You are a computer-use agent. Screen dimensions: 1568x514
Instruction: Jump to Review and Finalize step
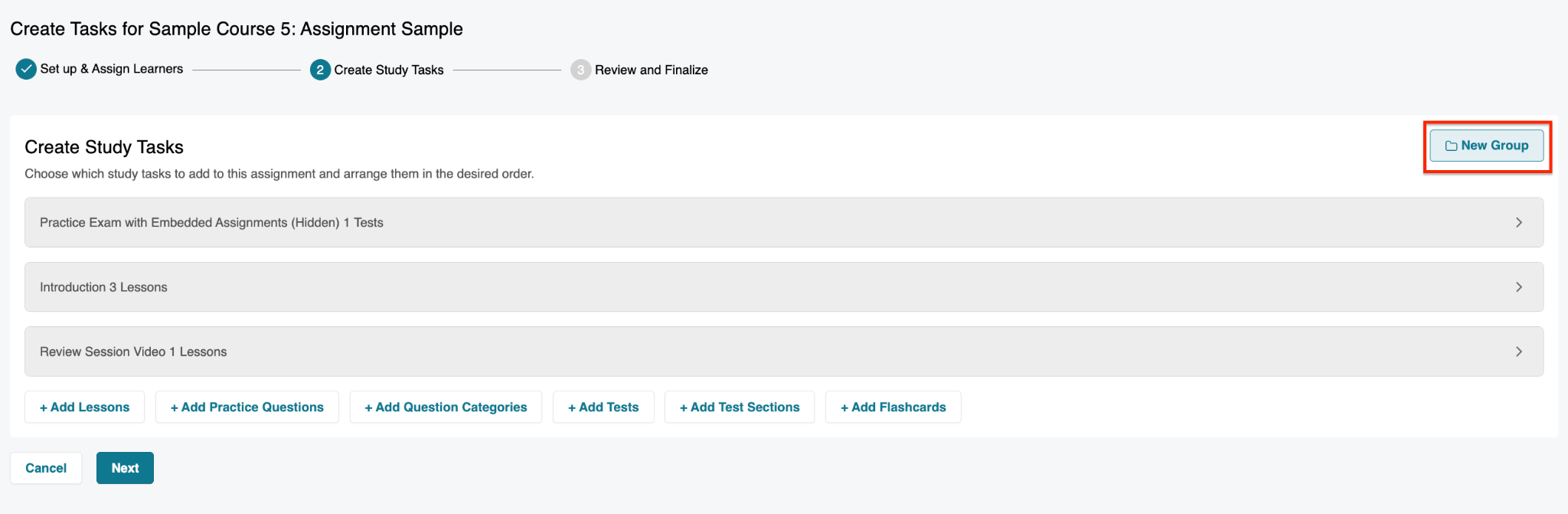click(652, 70)
